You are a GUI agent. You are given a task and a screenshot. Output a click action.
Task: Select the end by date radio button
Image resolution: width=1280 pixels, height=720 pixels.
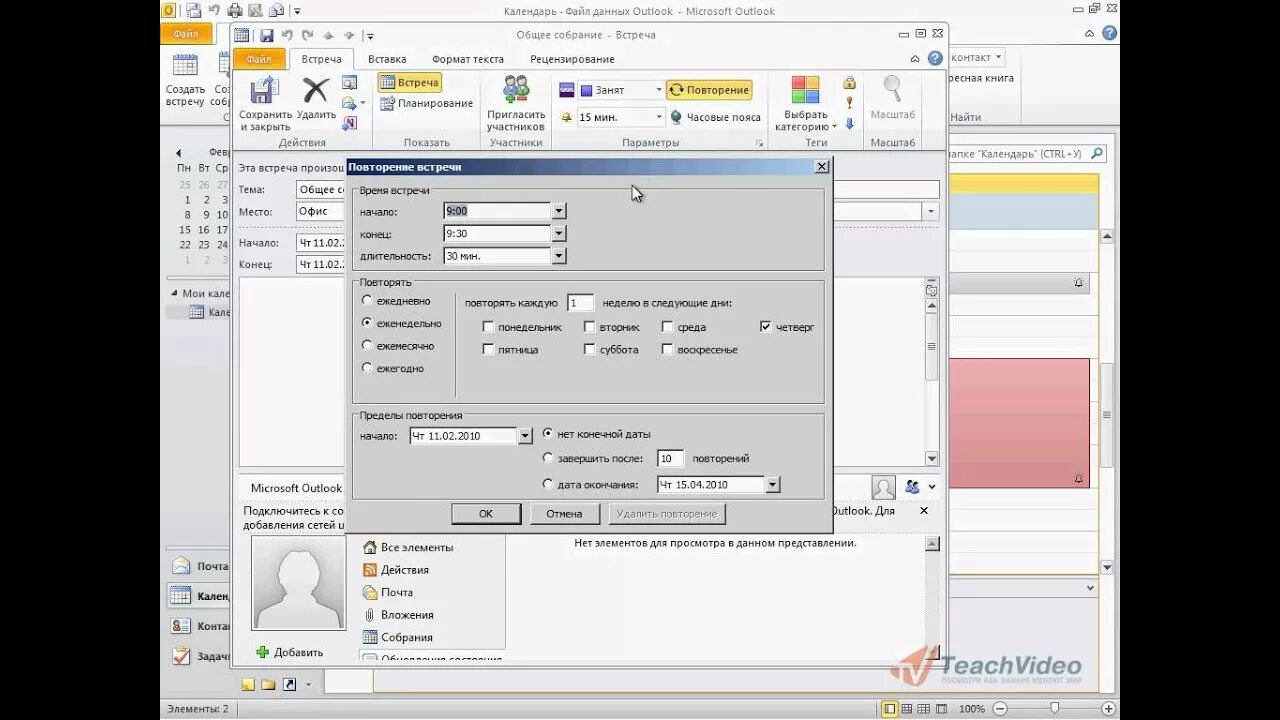coord(548,484)
